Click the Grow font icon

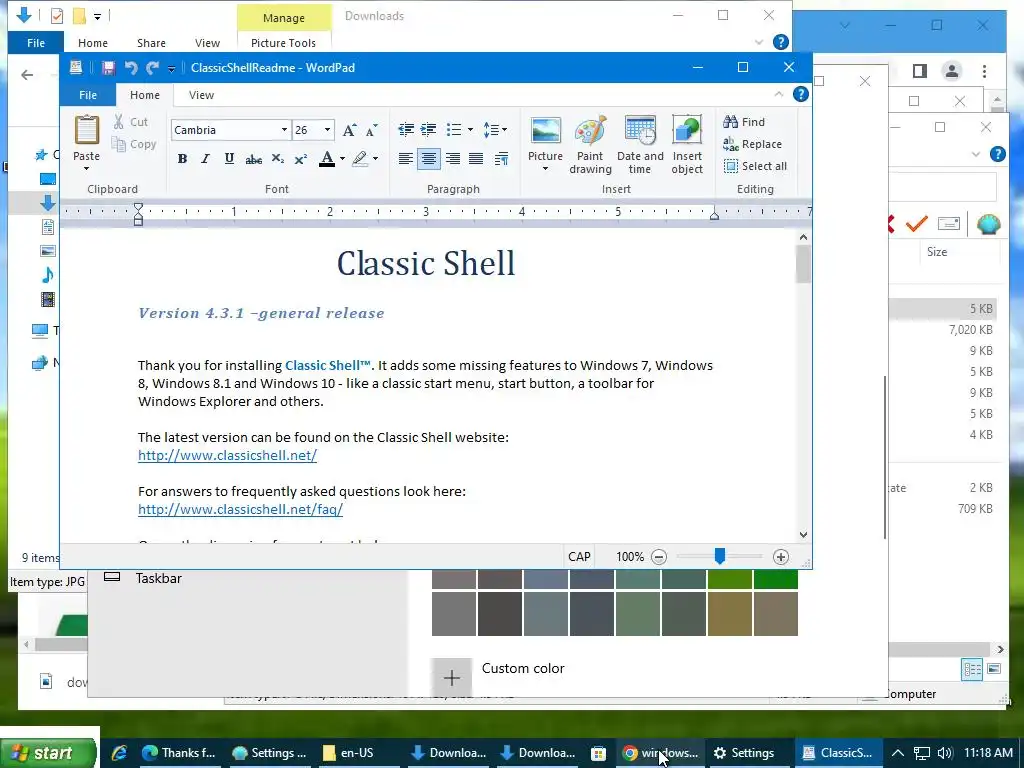click(x=349, y=130)
